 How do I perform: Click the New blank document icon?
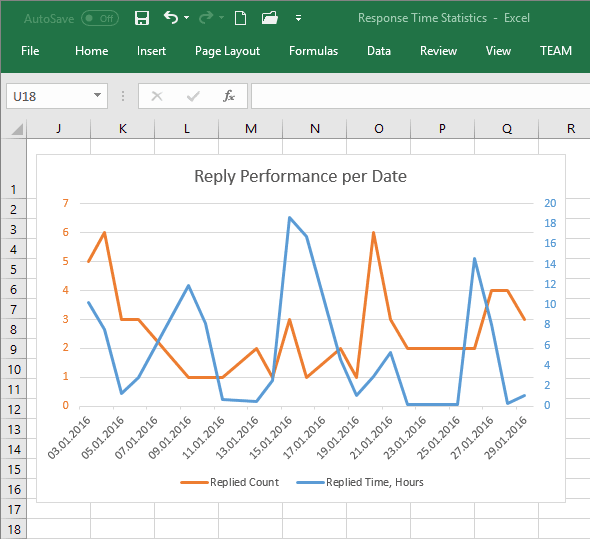point(240,18)
